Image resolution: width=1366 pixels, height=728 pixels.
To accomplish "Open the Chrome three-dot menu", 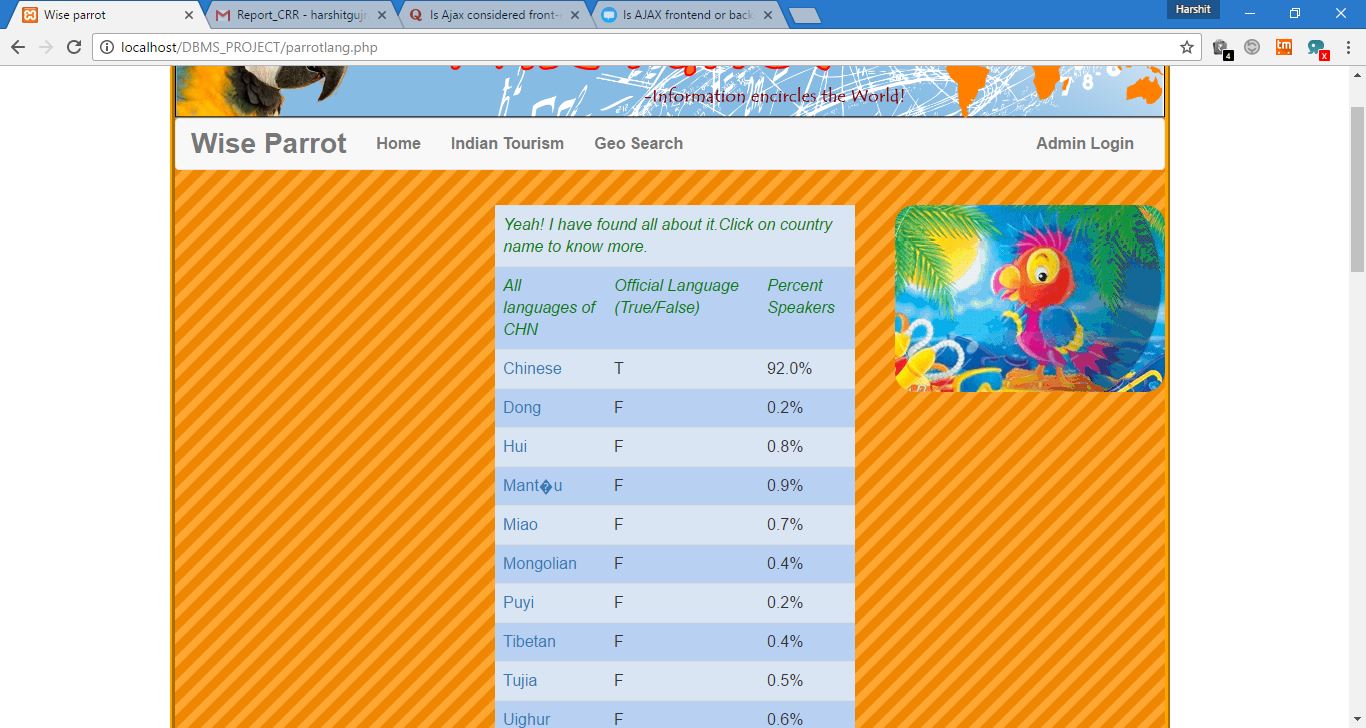I will [1348, 47].
